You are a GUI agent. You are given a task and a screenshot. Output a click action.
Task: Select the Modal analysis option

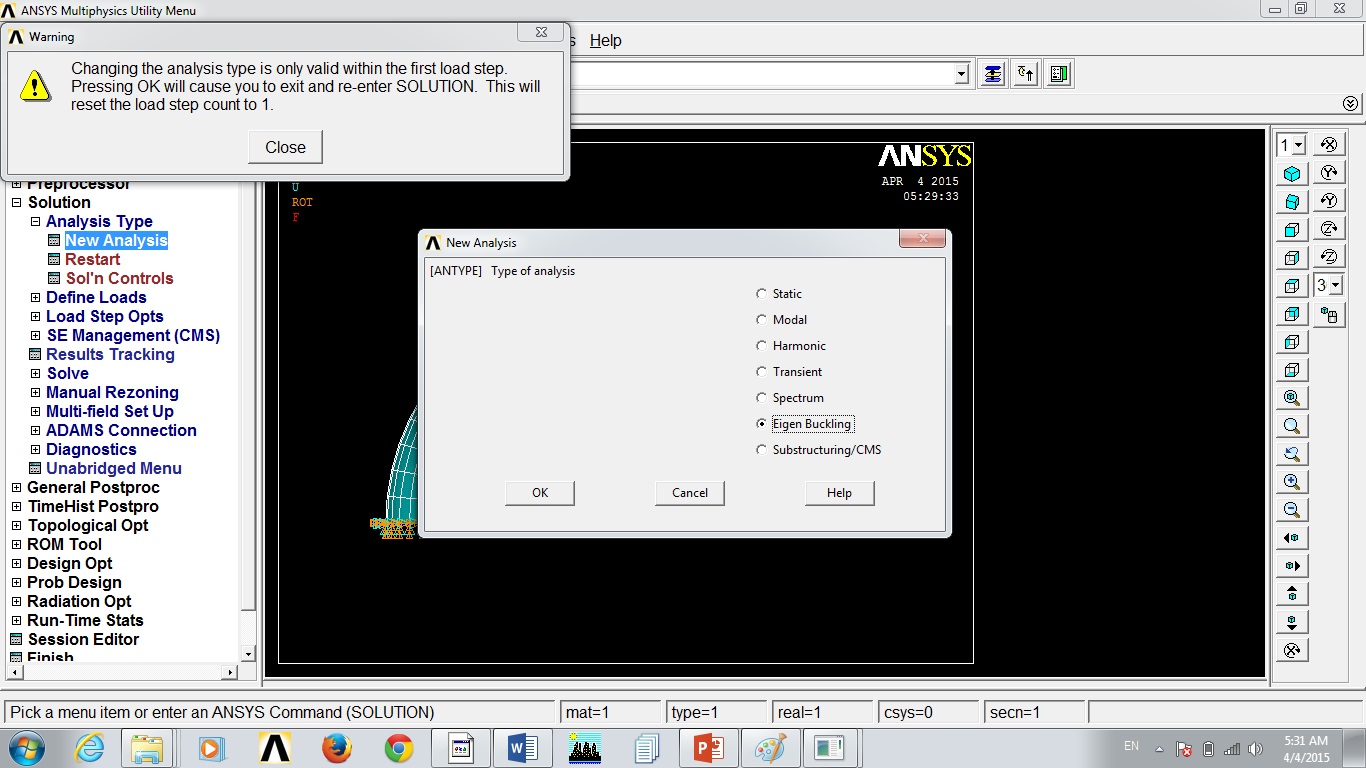762,320
